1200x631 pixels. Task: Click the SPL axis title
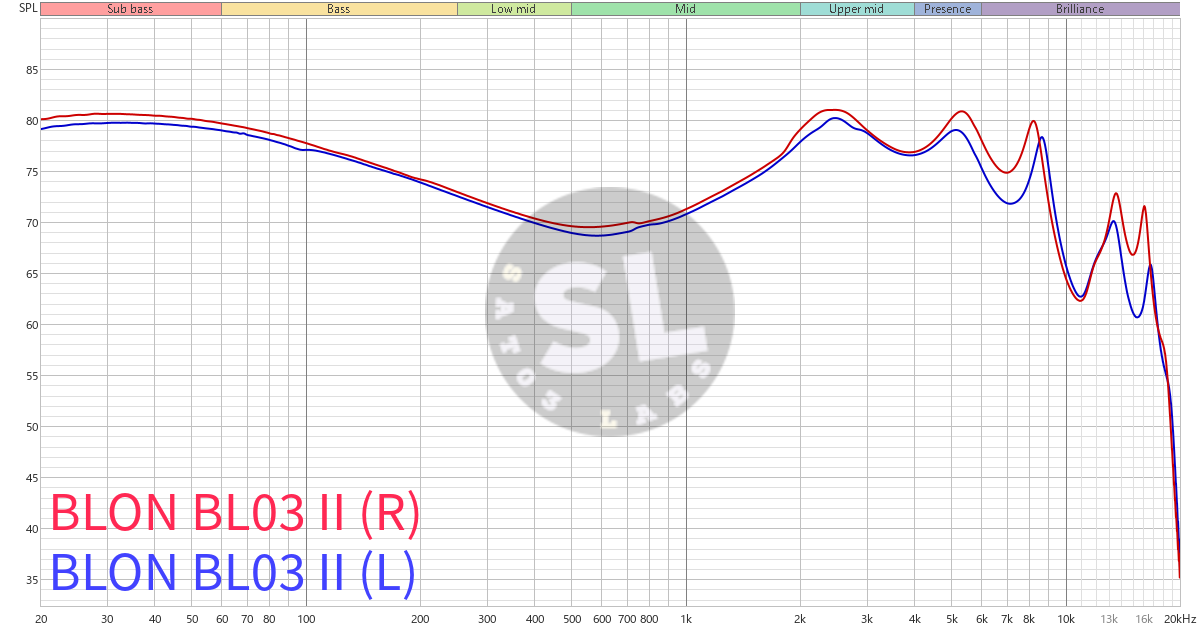pos(28,8)
